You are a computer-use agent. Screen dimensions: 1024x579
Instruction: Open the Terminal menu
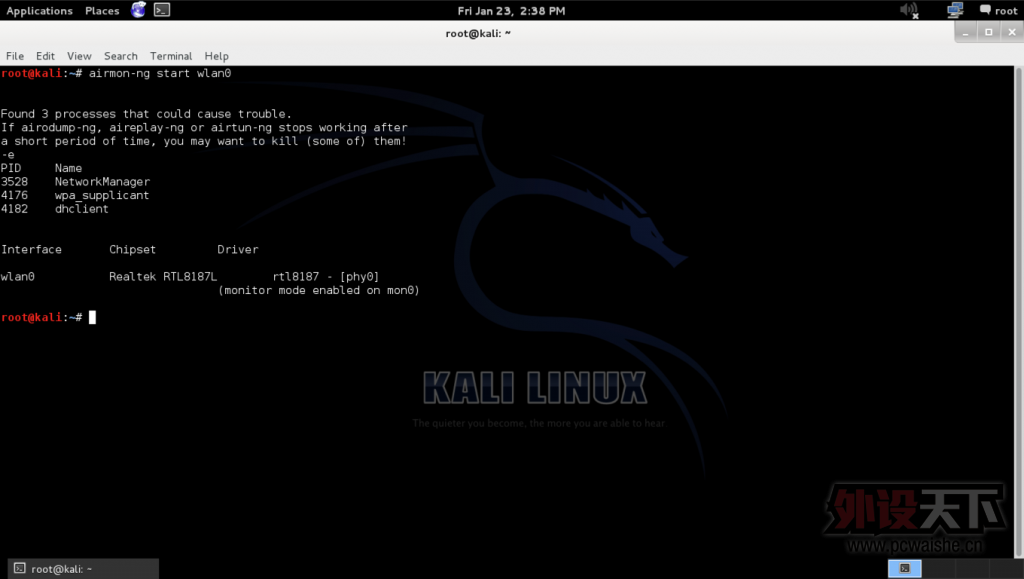coord(170,56)
